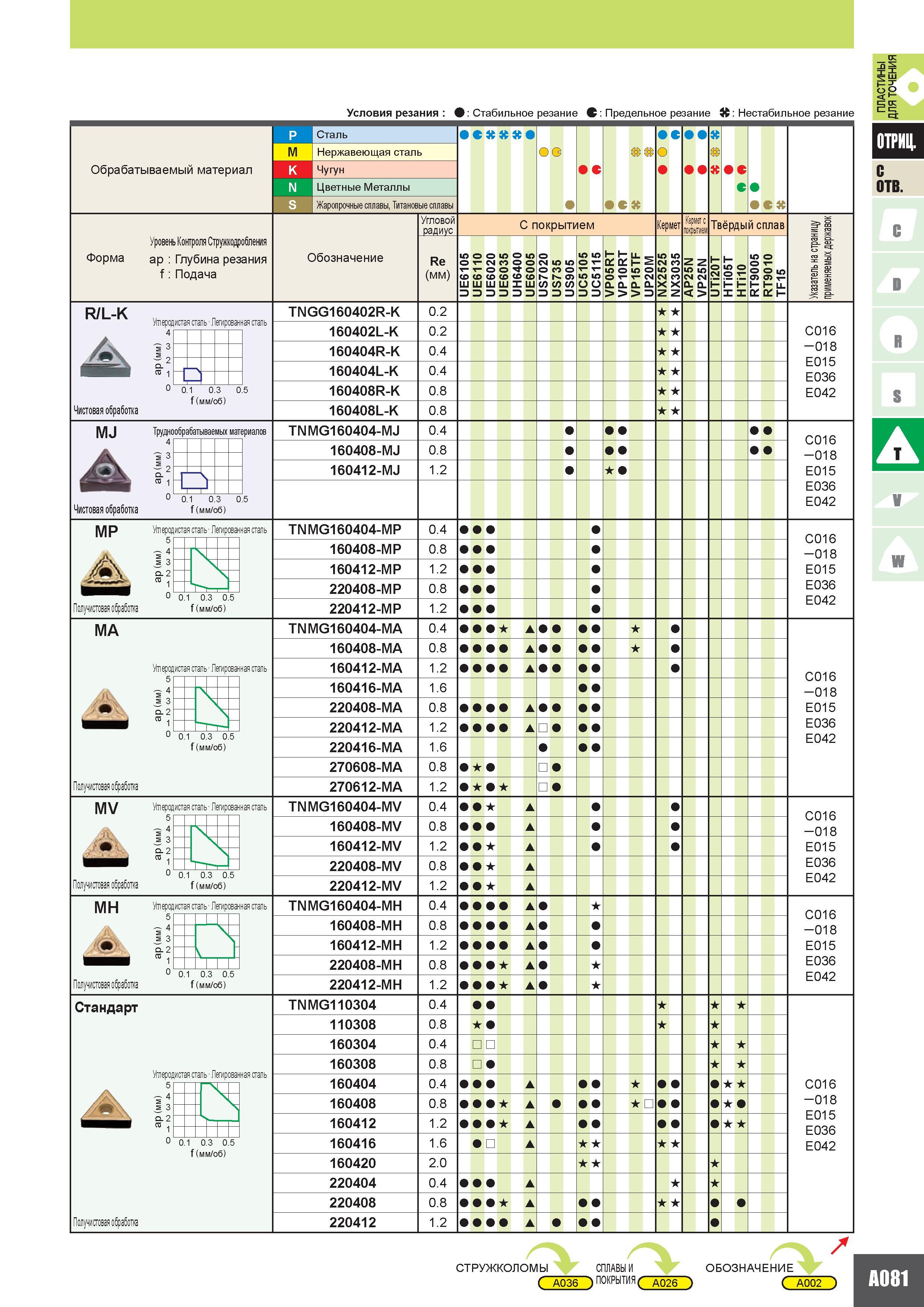Open the W-shaped insert side tab
Viewport: 924px width, 1307px height.
tap(897, 555)
